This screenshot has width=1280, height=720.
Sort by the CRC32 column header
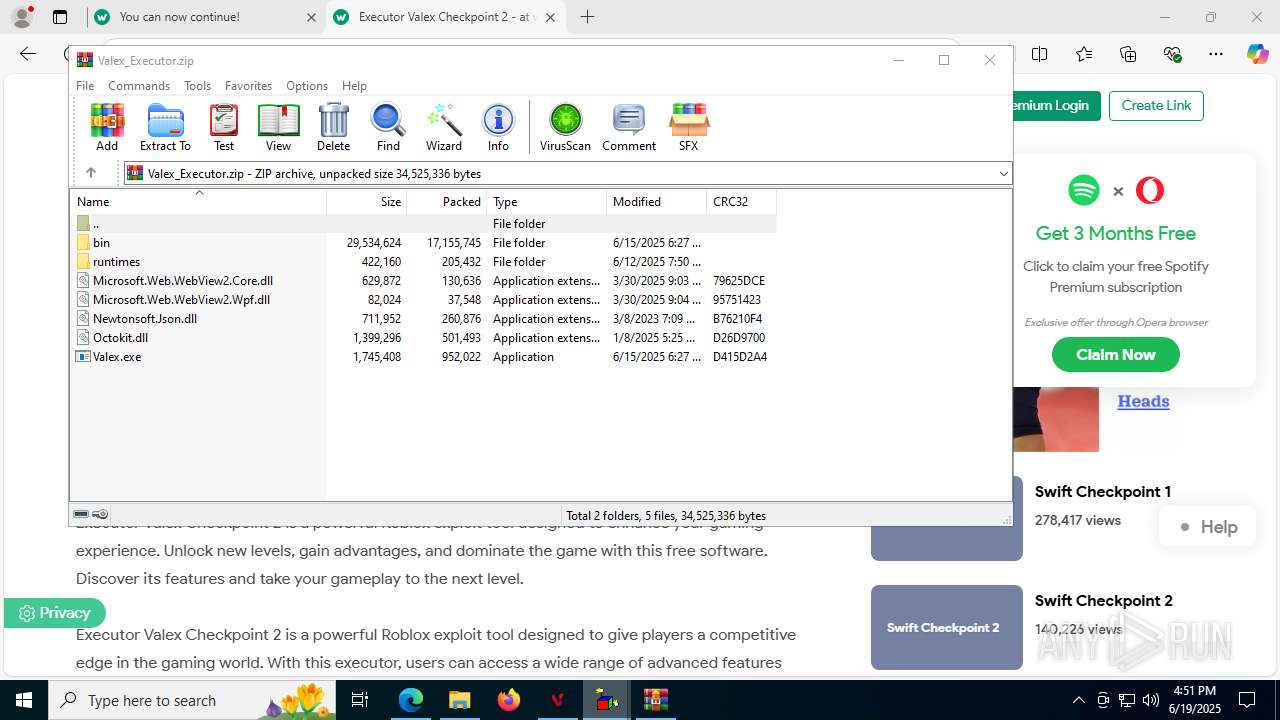coord(741,202)
